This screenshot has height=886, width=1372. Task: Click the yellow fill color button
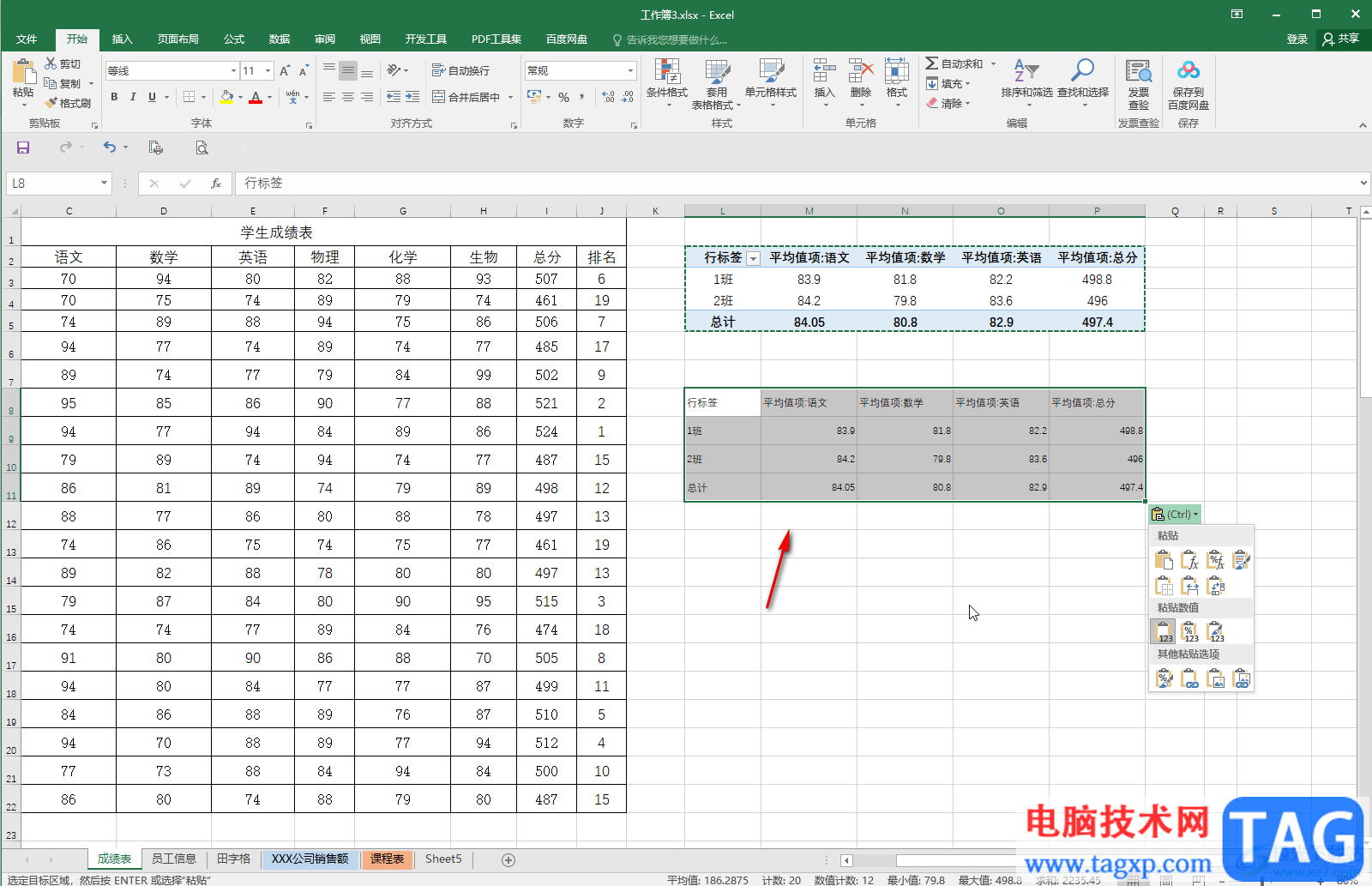pyautogui.click(x=226, y=97)
